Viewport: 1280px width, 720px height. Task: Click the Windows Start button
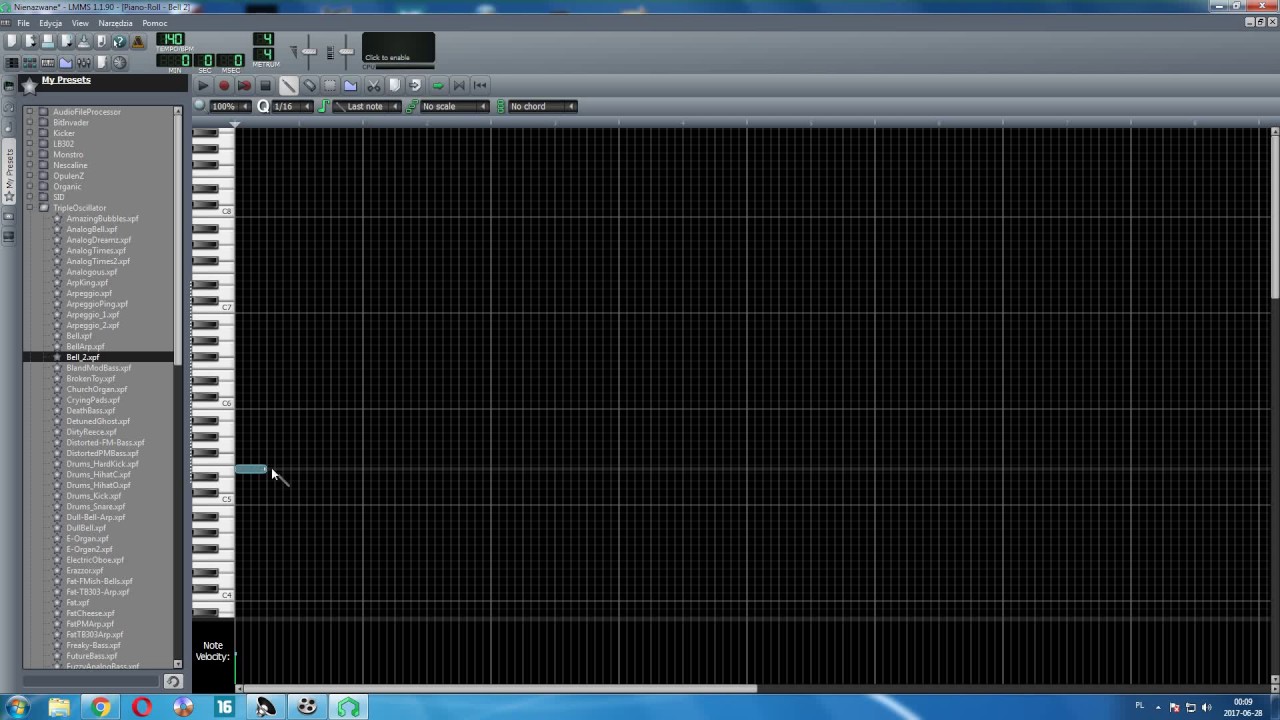click(17, 707)
